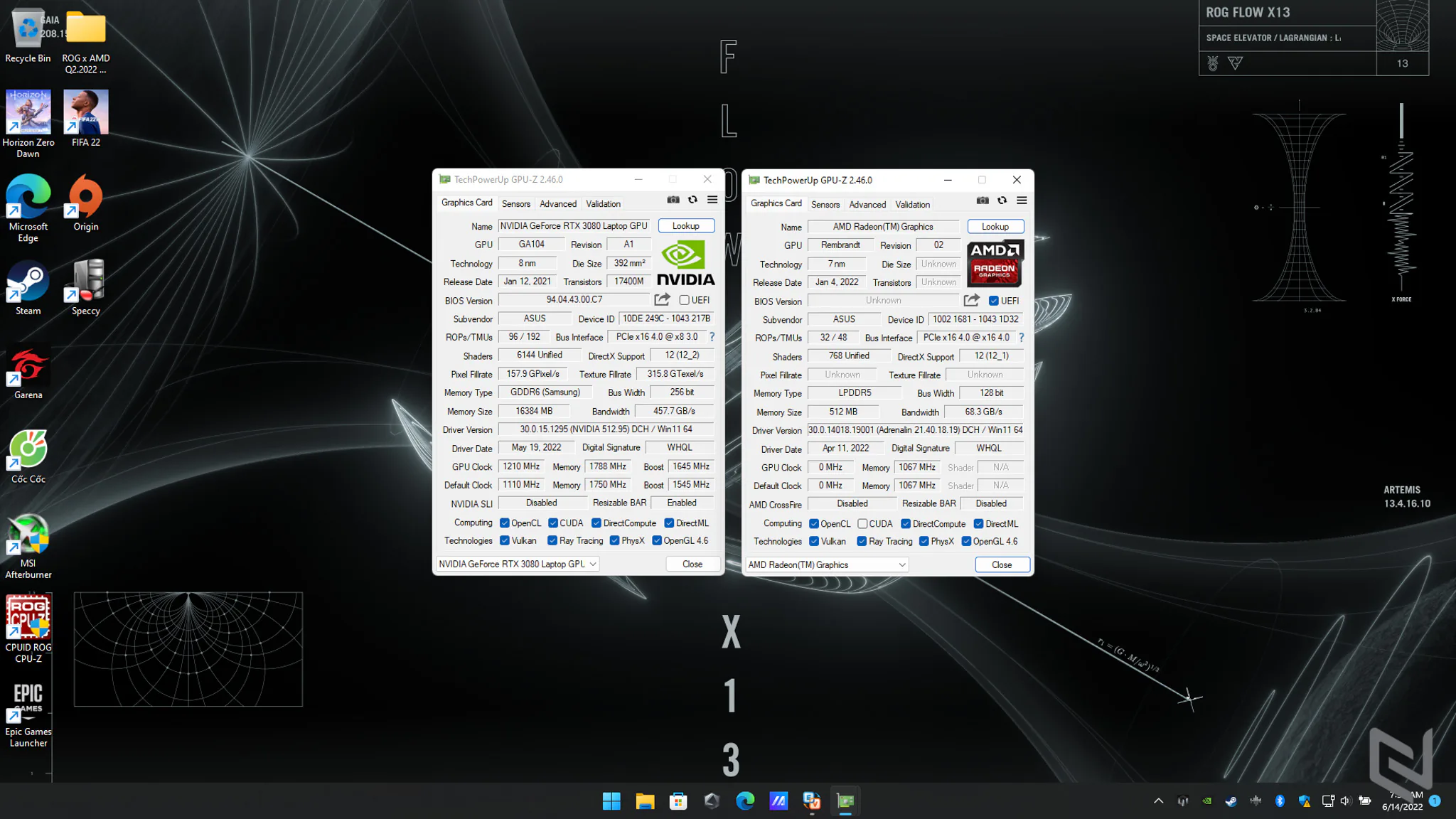The height and width of the screenshot is (819, 1456).
Task: Select the MSI Afterburner desktop icon
Action: [28, 546]
